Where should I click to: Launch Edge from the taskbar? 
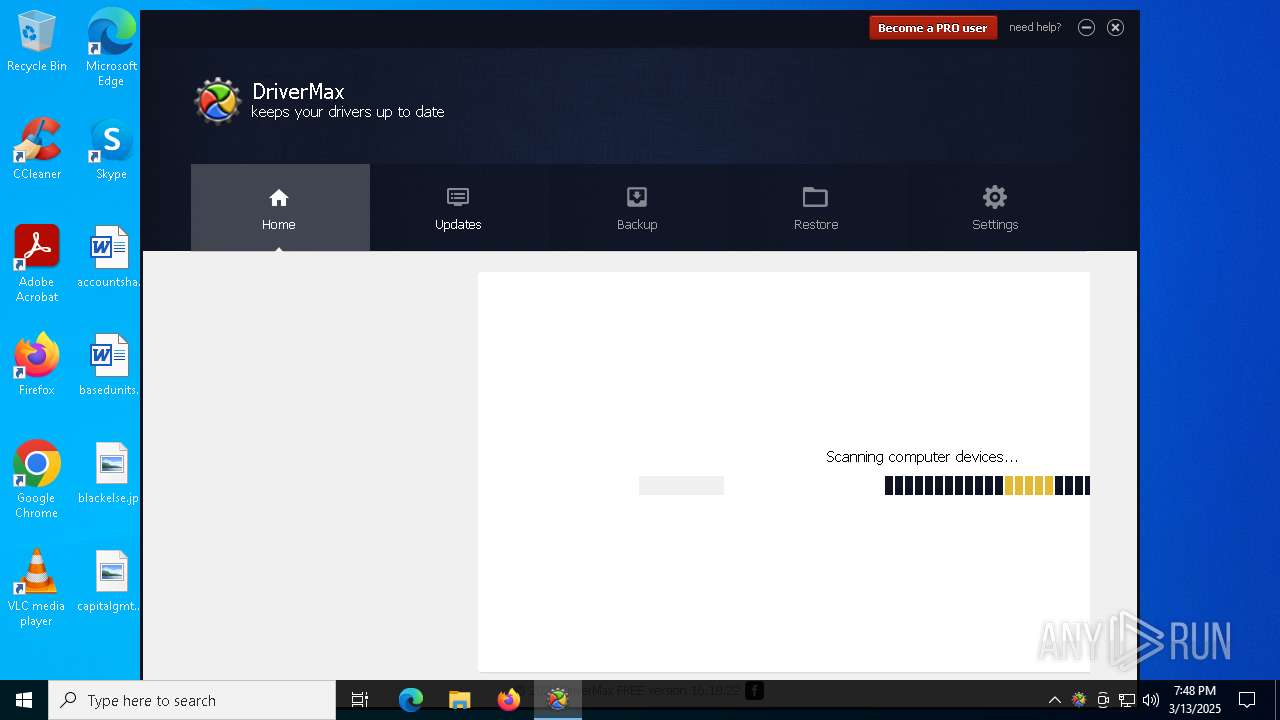click(x=411, y=700)
